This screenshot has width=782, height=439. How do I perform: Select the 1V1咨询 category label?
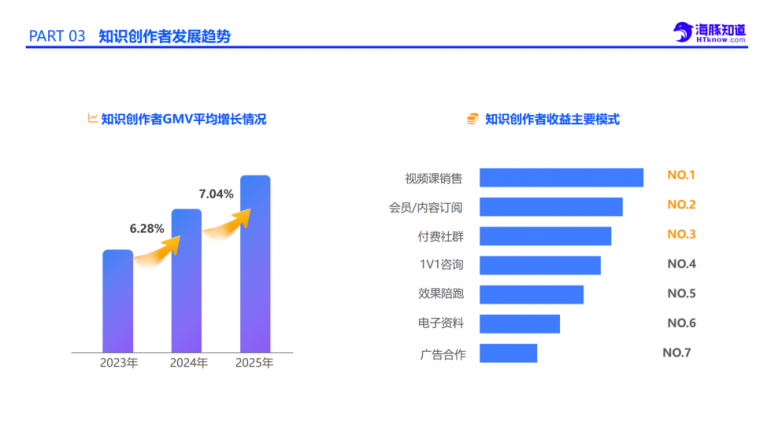(x=440, y=265)
